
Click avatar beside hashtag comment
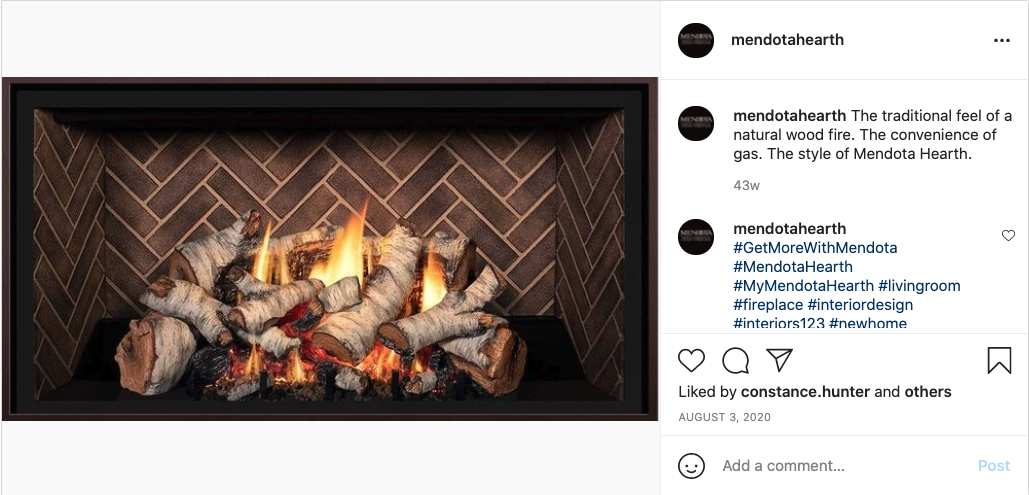pyautogui.click(x=696, y=237)
